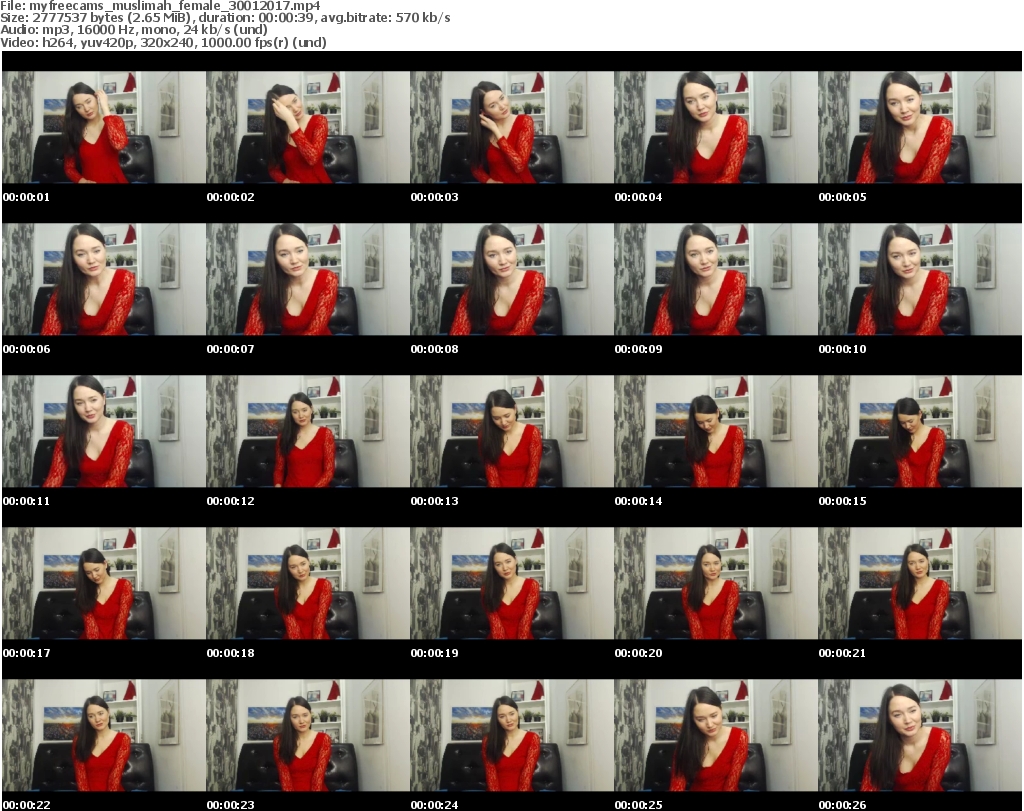Click the 00:00:26 timestamp label

click(x=842, y=805)
